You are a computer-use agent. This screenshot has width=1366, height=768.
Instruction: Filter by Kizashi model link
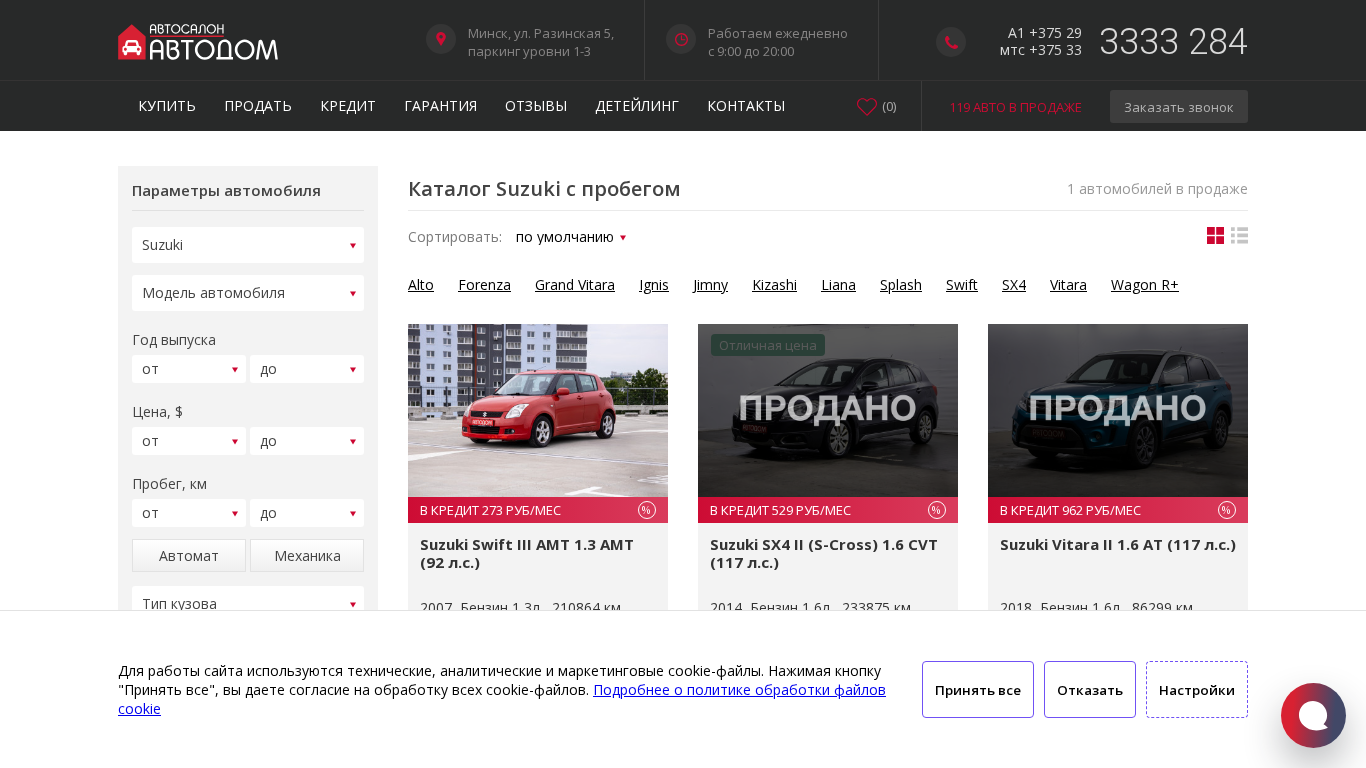coord(775,285)
